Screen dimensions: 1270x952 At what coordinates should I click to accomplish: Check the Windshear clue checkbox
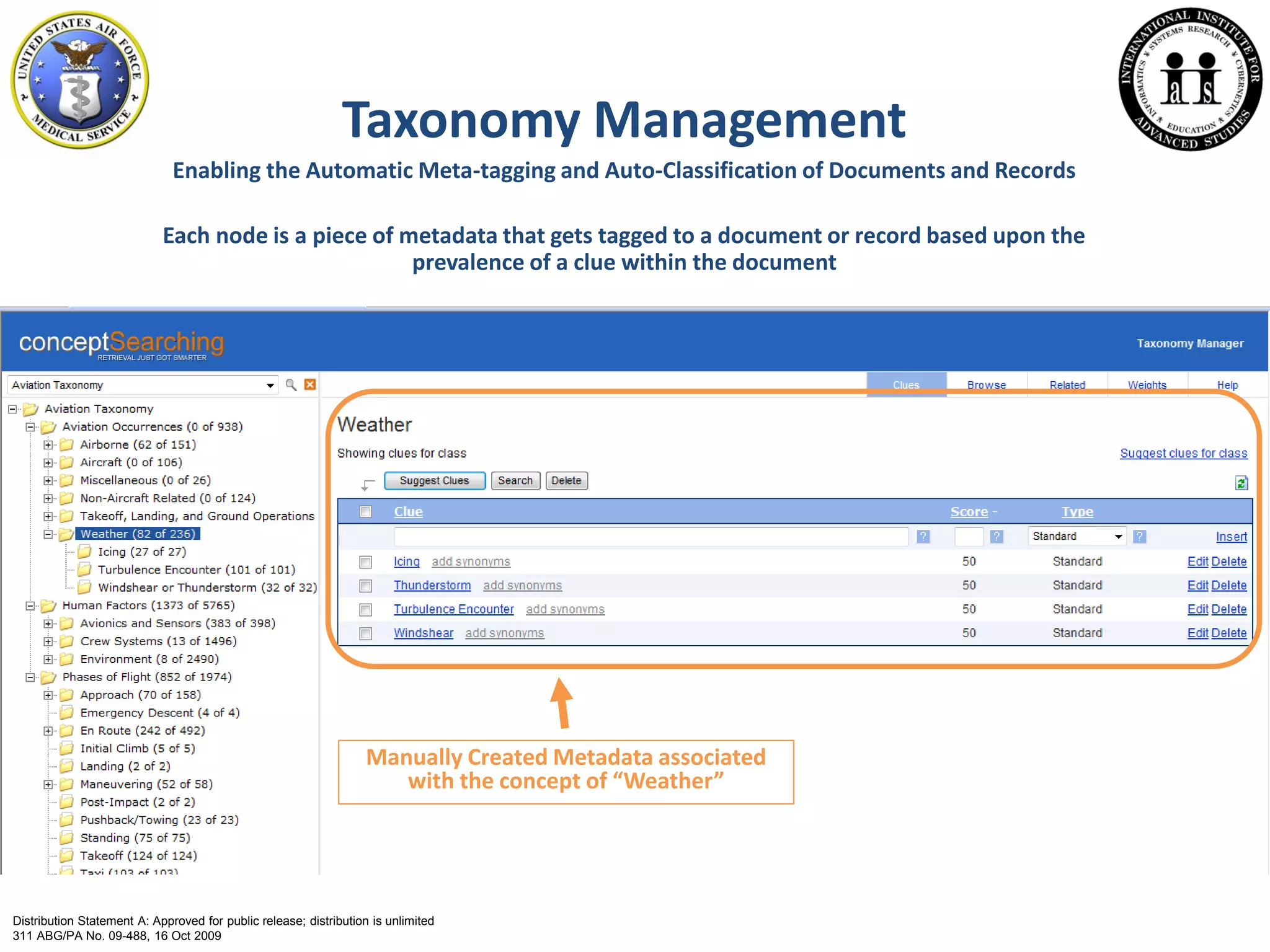coord(366,633)
